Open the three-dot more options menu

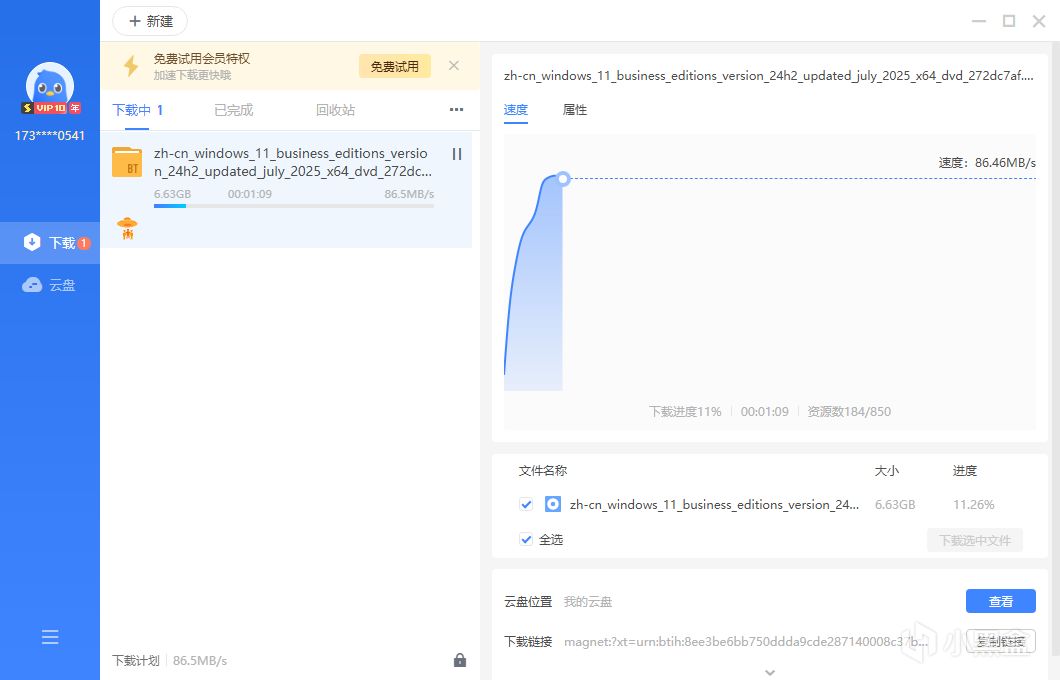coord(457,110)
